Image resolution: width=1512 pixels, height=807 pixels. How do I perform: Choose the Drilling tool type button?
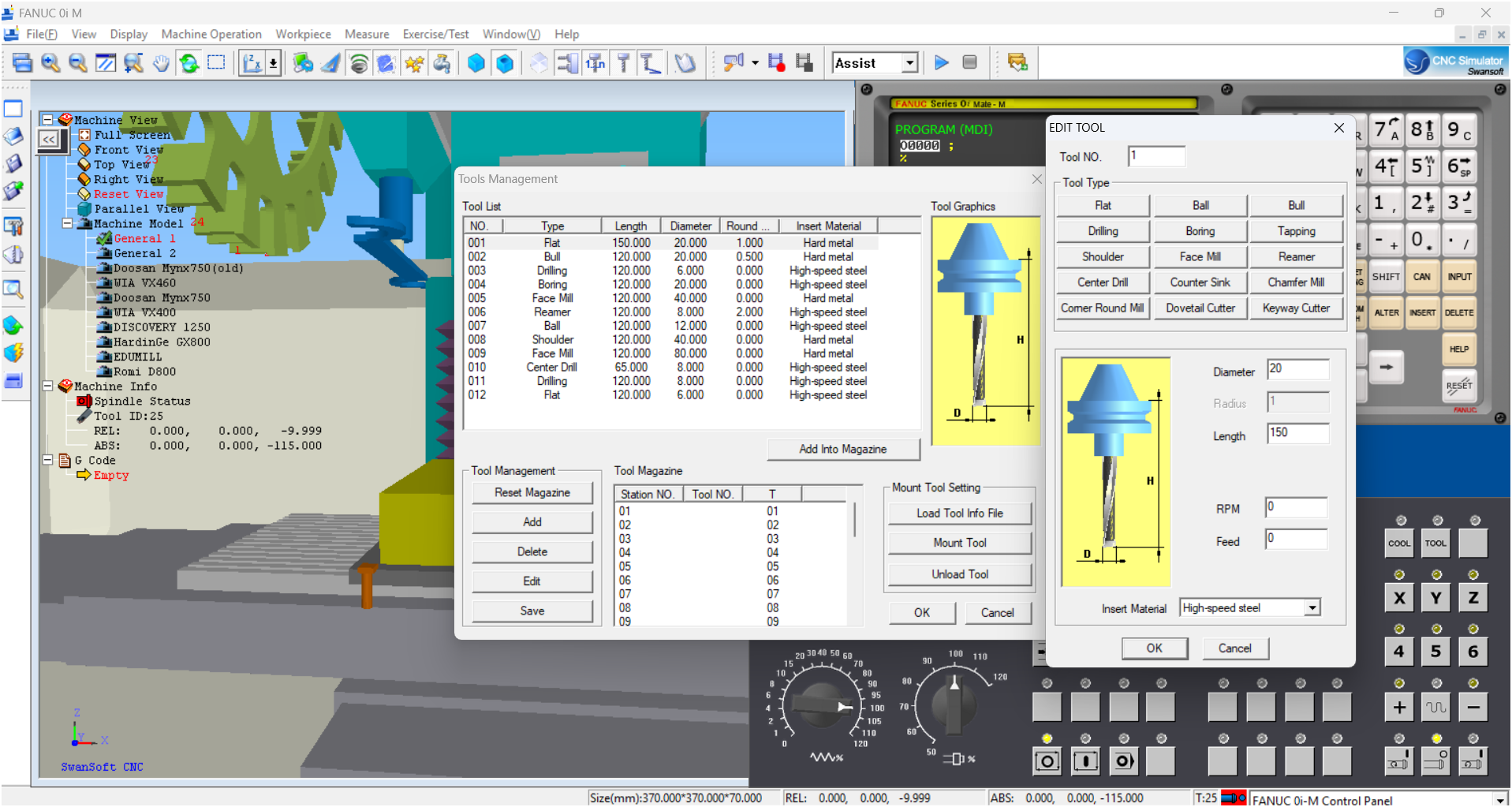tap(1103, 231)
